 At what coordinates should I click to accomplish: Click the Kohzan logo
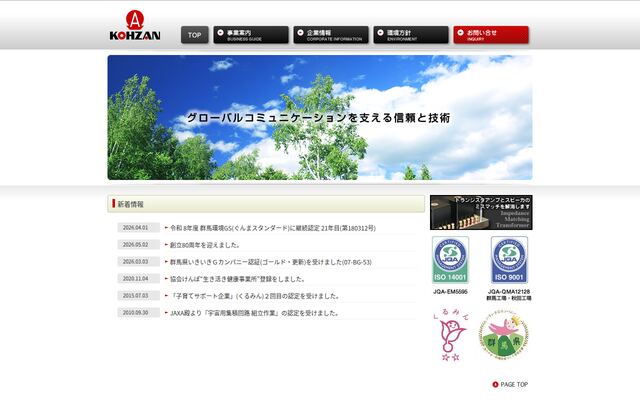click(x=135, y=25)
